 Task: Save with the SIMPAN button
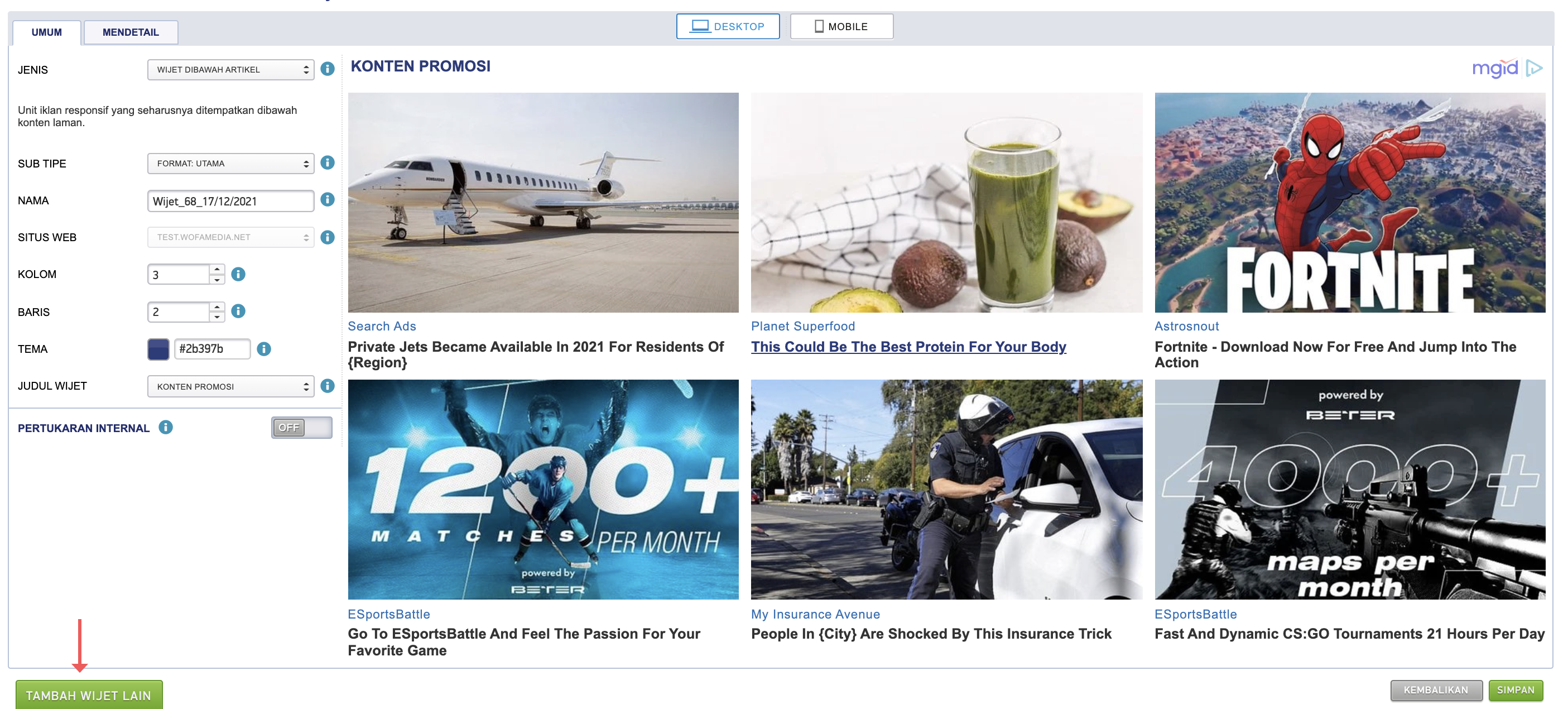pos(1516,689)
